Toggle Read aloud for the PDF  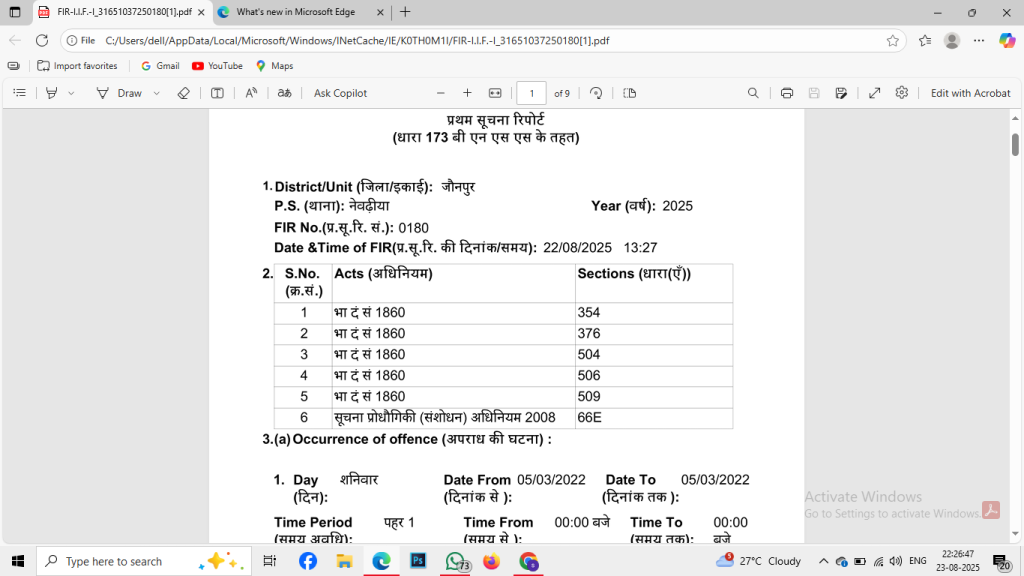click(x=251, y=93)
